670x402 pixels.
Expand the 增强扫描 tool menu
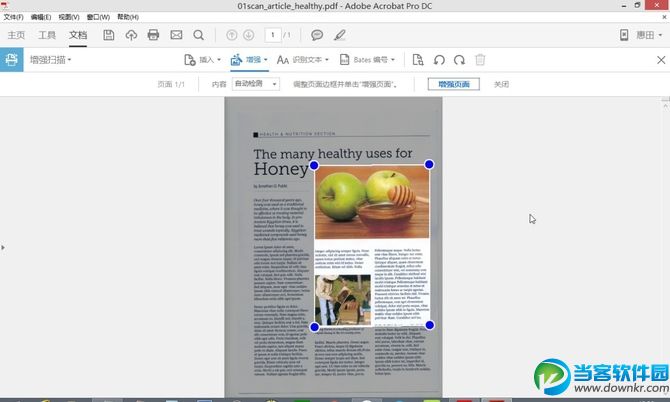[x=50, y=60]
